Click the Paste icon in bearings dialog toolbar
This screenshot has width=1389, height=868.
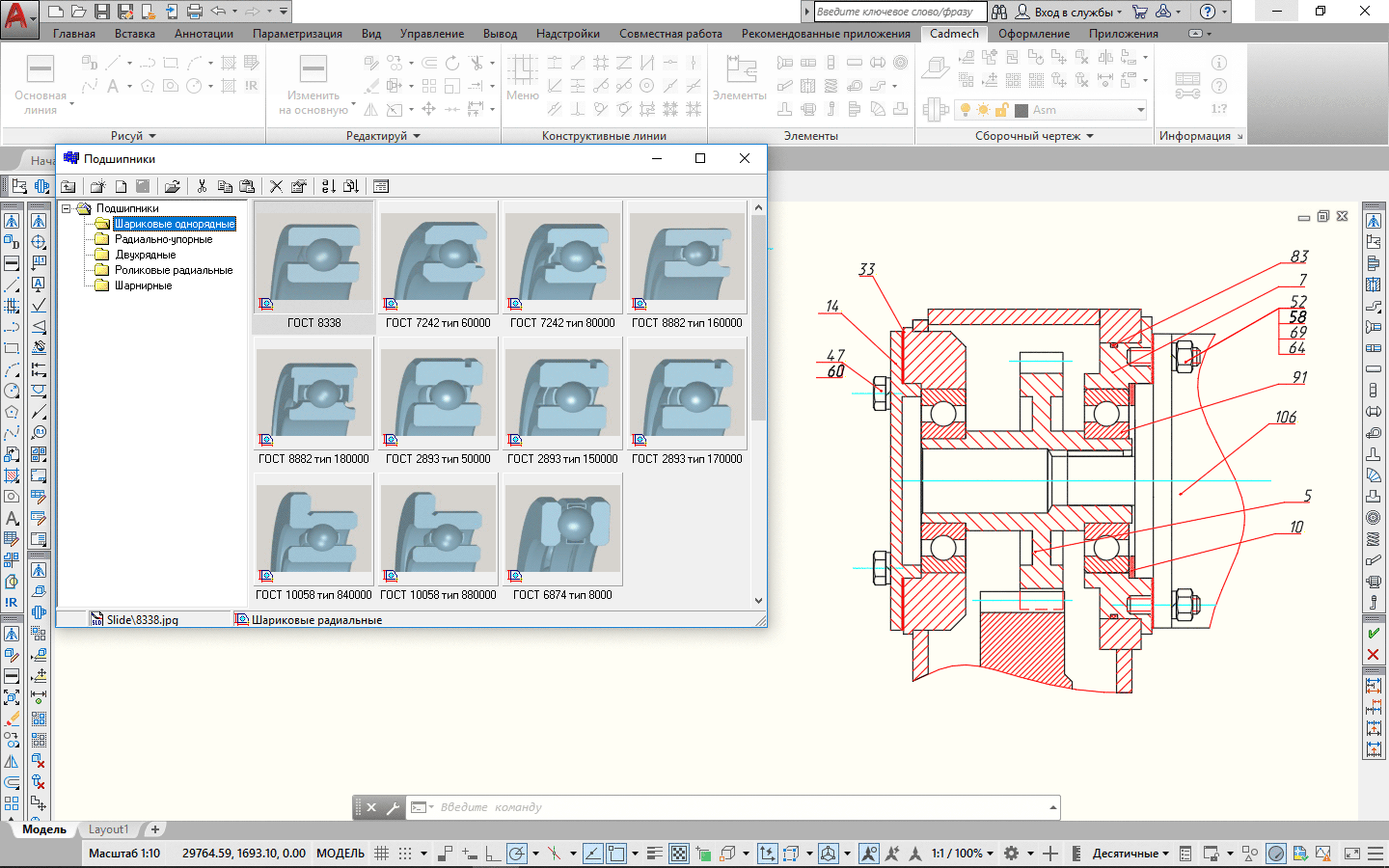click(x=247, y=186)
